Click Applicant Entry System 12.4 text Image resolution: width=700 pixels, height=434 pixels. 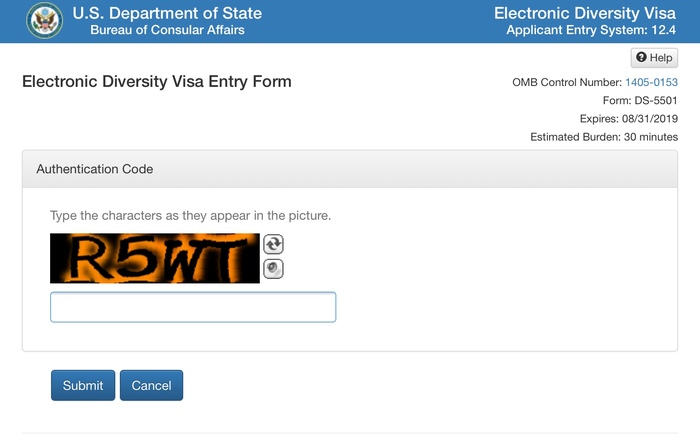point(592,30)
